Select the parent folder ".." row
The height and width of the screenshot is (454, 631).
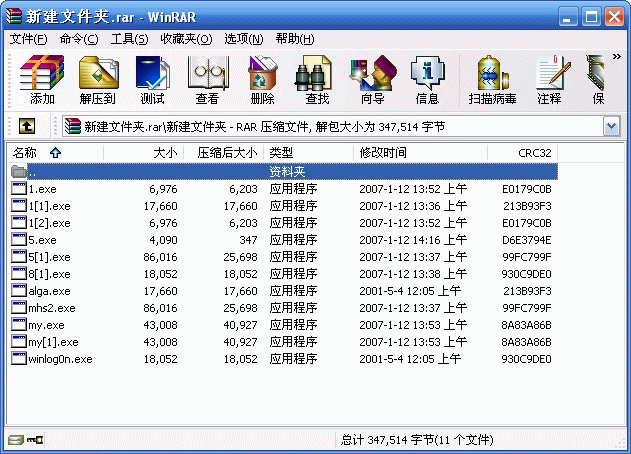pyautogui.click(x=284, y=172)
